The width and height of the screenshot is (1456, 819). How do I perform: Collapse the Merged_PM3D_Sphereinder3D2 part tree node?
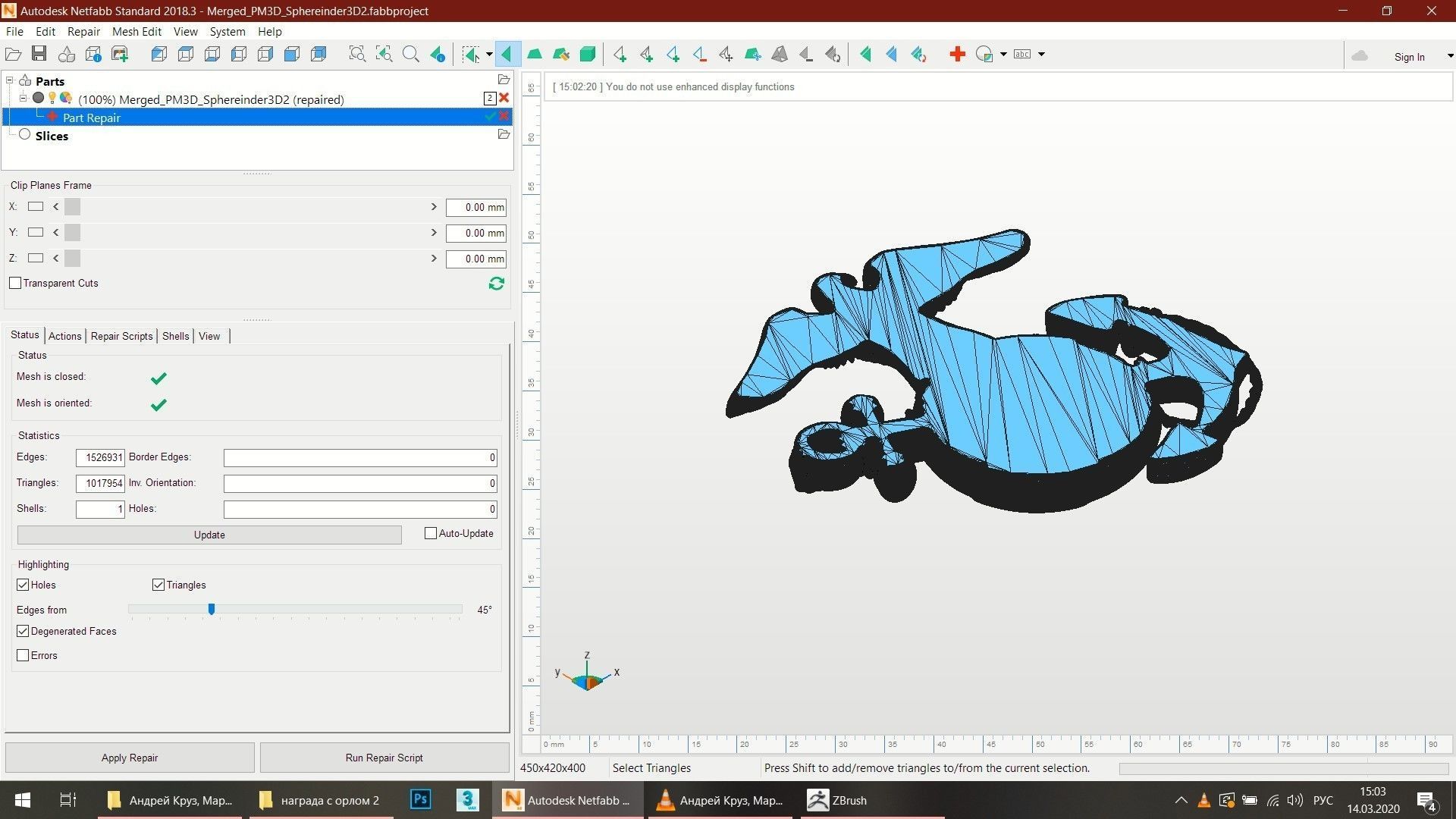coord(23,99)
